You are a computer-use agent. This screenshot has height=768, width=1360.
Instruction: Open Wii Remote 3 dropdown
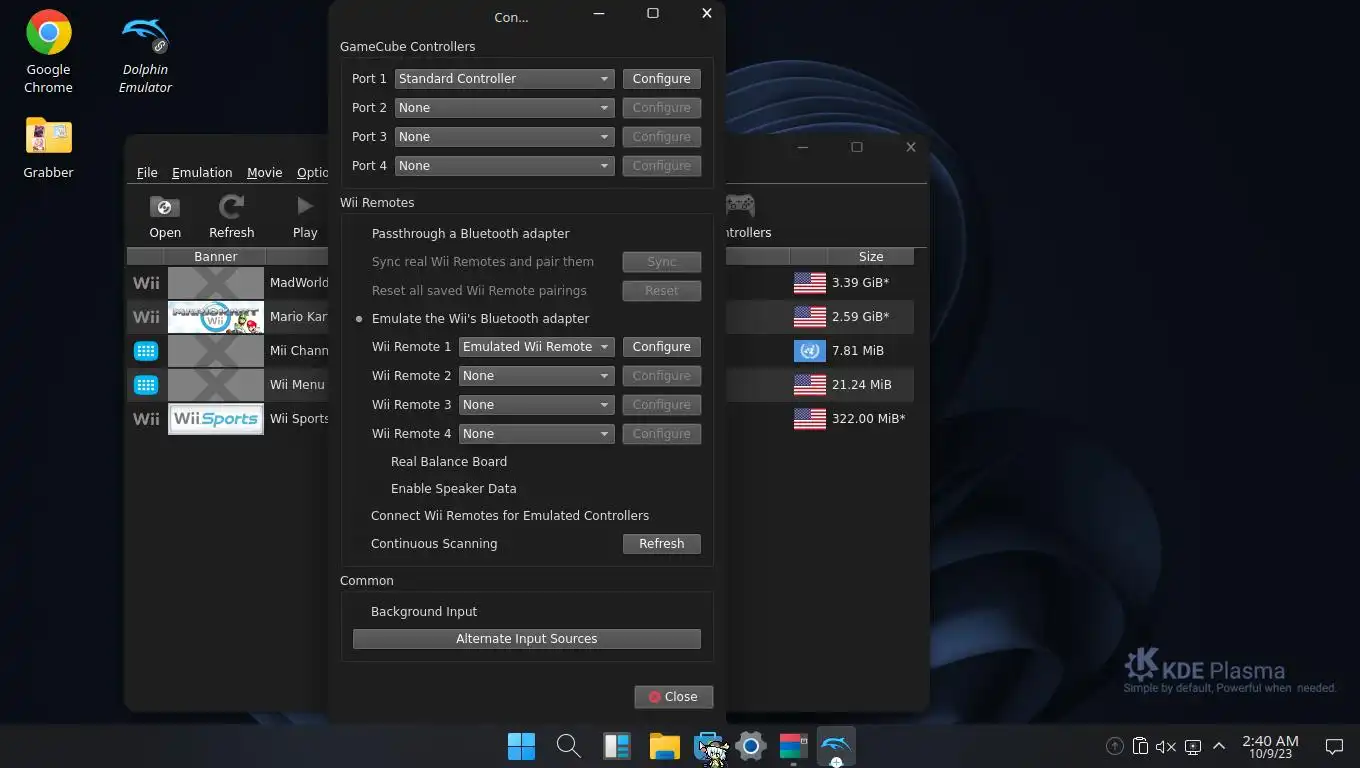pyautogui.click(x=536, y=404)
